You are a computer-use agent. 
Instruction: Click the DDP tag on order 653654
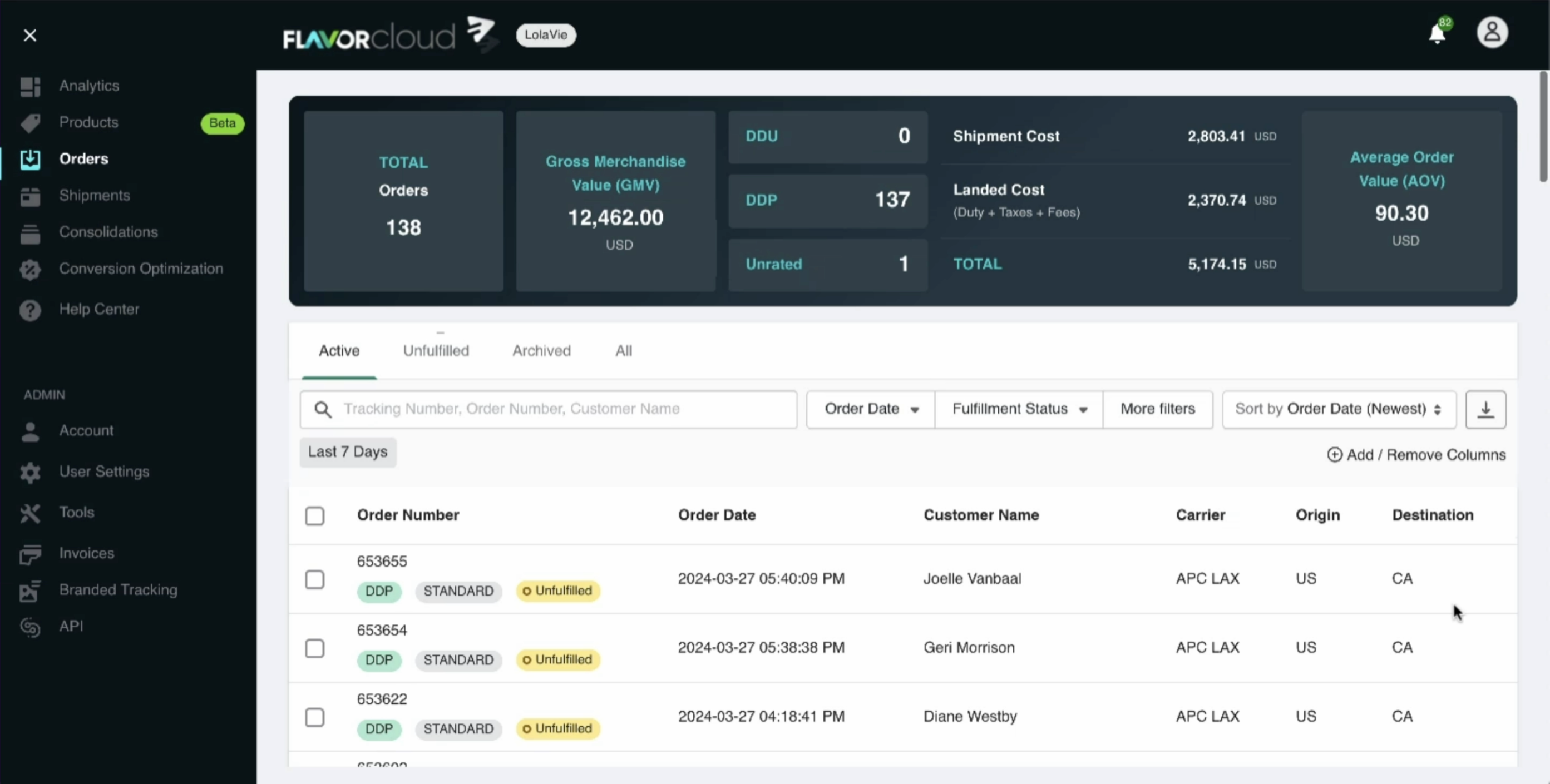pyautogui.click(x=379, y=660)
